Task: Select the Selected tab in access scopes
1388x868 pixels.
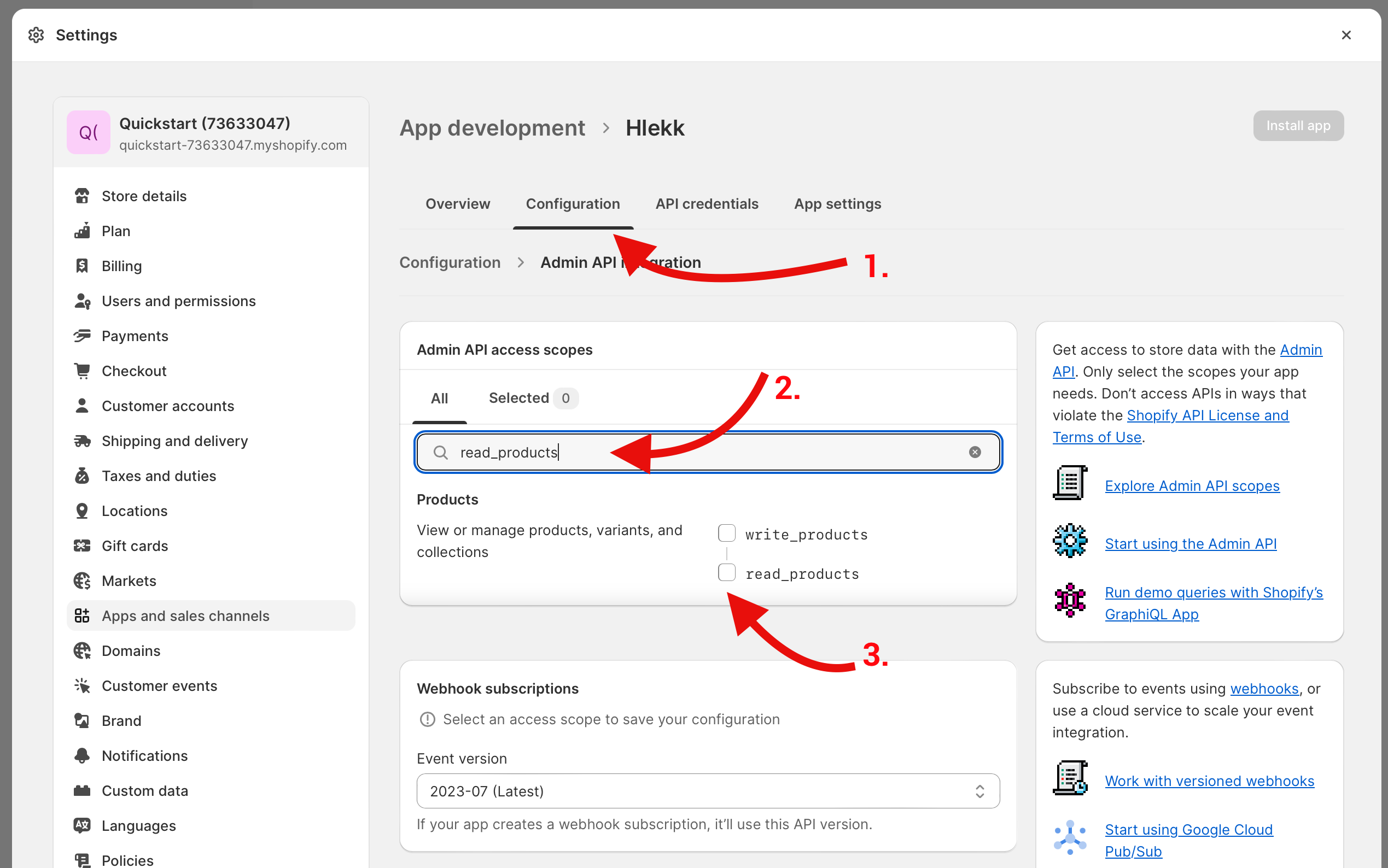Action: tap(518, 398)
